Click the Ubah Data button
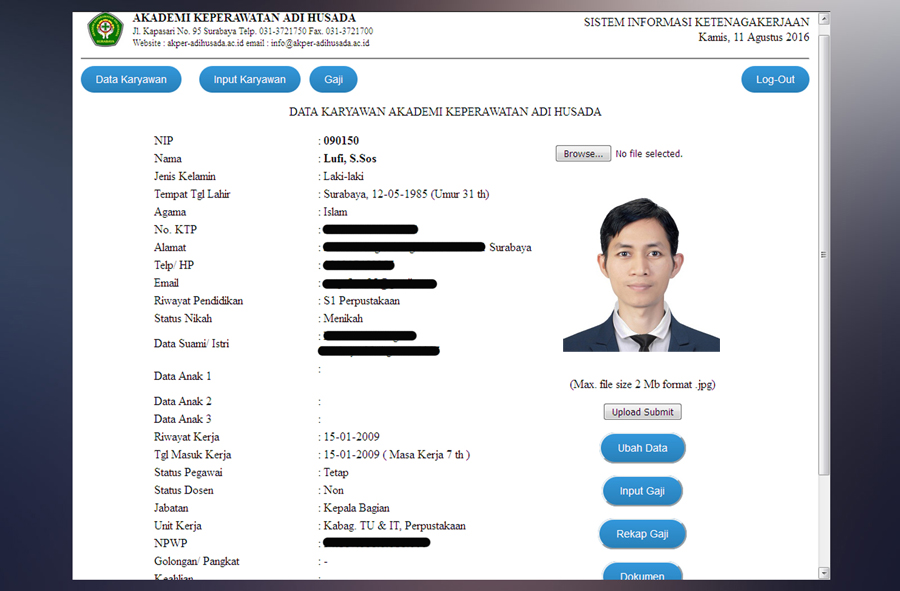The image size is (900, 591). 642,448
